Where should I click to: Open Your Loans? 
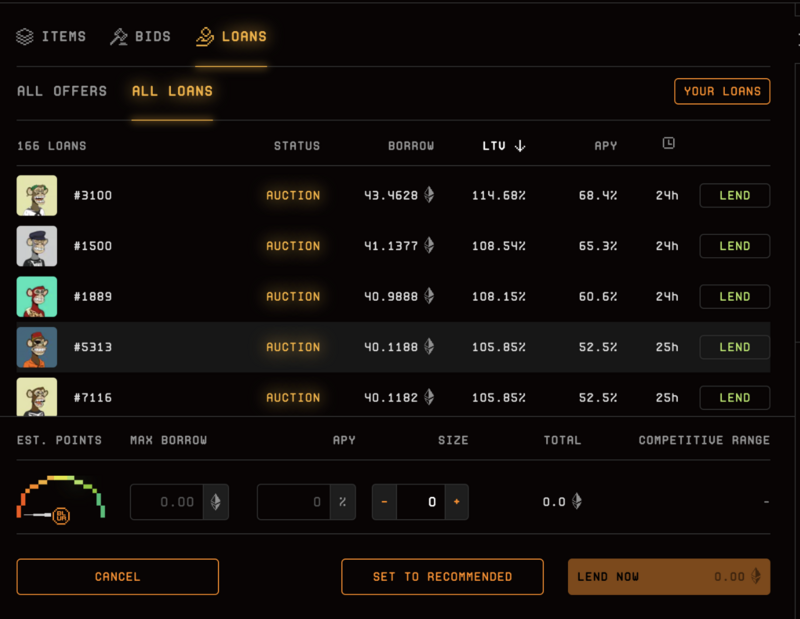722,91
